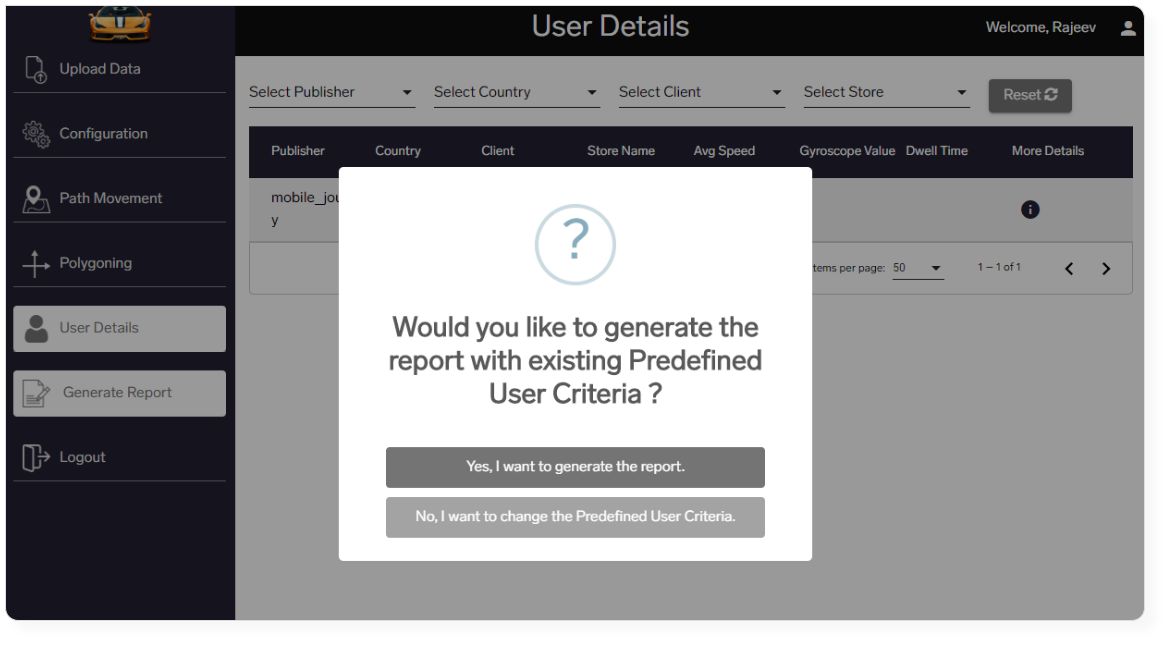
Task: Click the Upload Data file icon
Action: tap(36, 69)
